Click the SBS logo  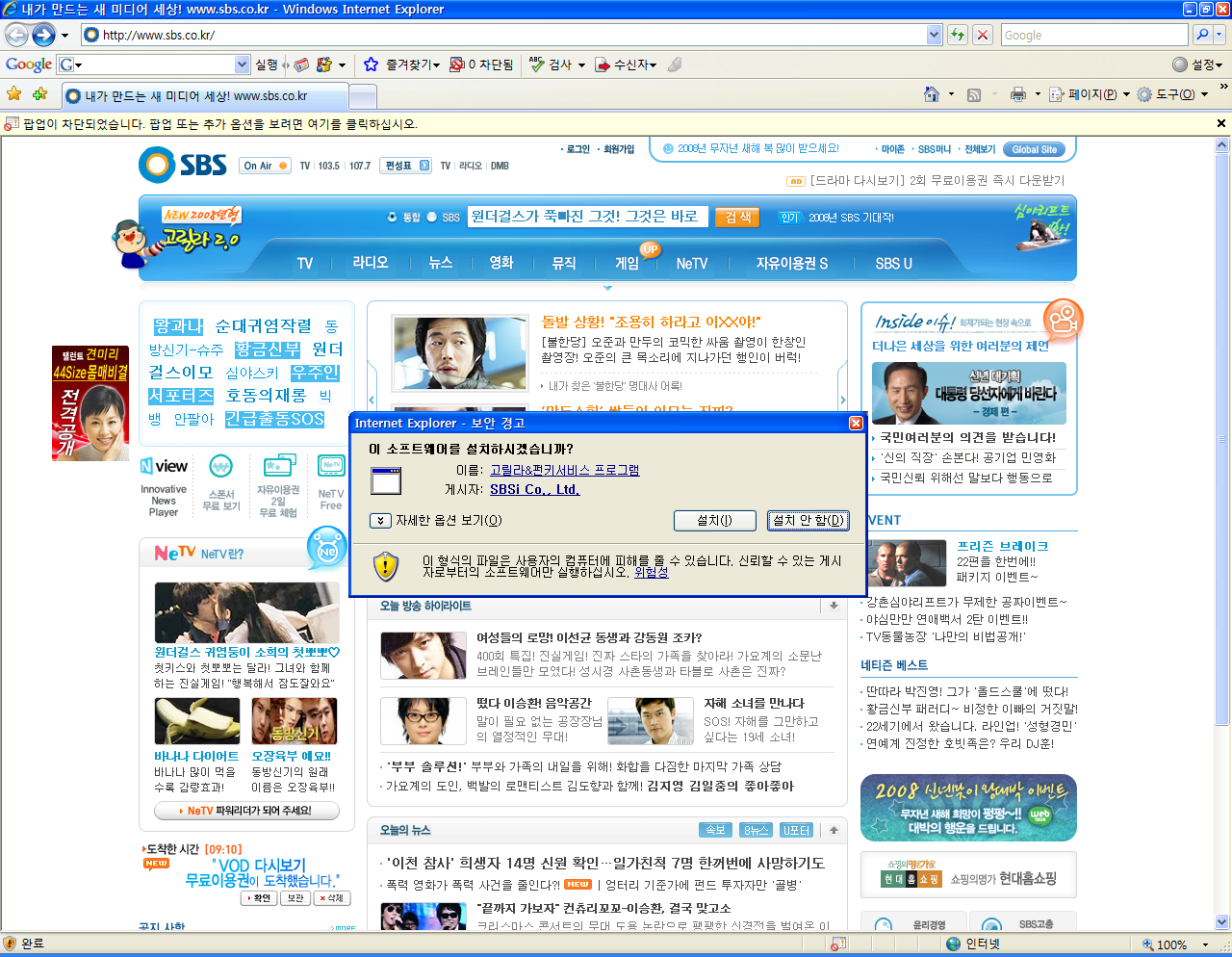pos(183,165)
